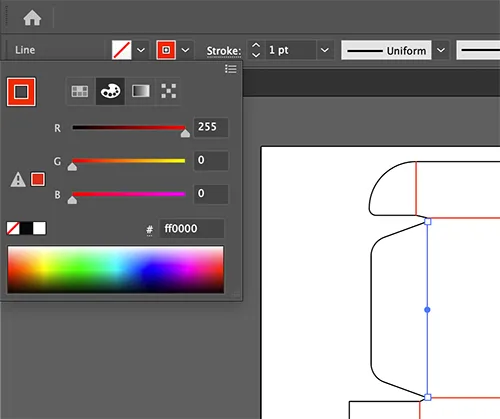Open the Stroke panel link
The width and height of the screenshot is (500, 419).
point(224,51)
